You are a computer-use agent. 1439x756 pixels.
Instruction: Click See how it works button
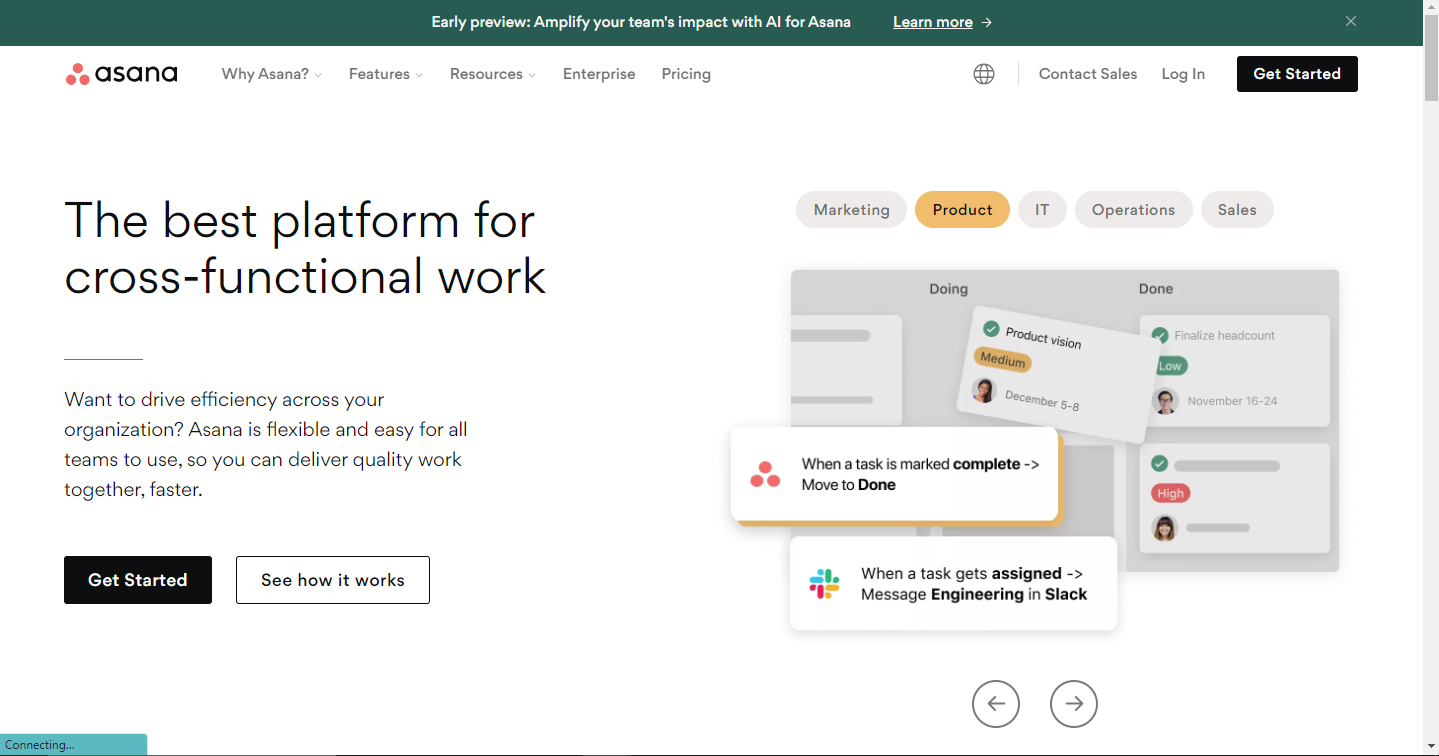point(333,580)
